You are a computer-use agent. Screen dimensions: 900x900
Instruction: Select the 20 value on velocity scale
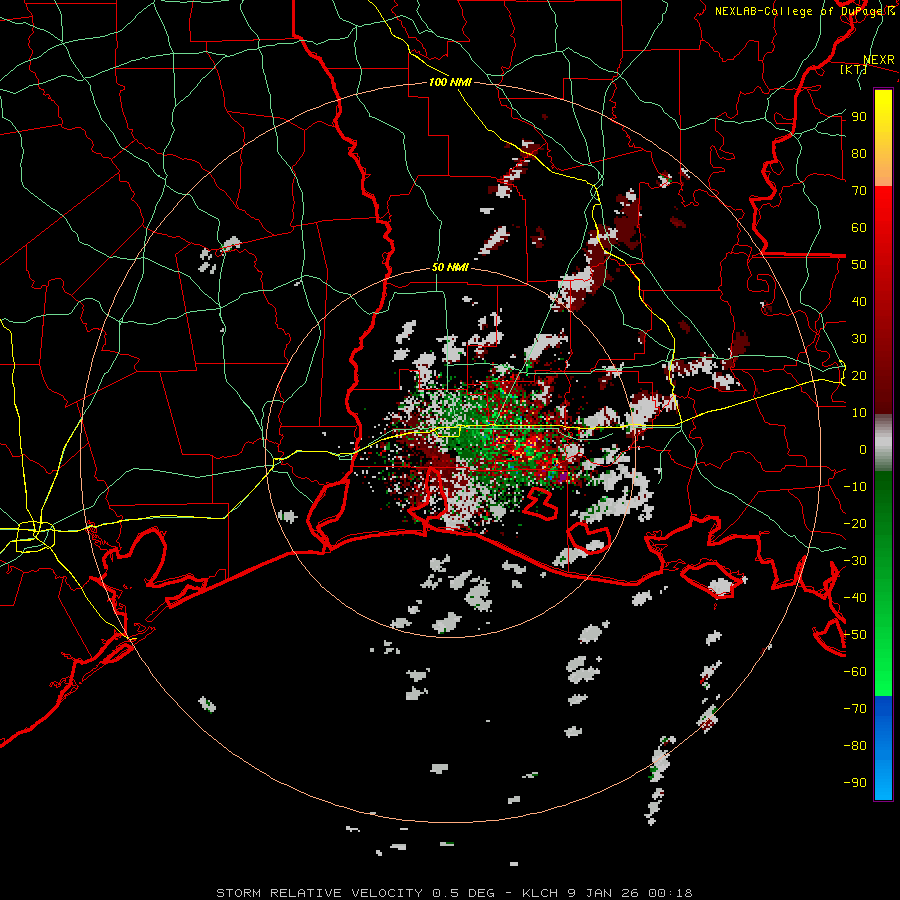pyautogui.click(x=859, y=376)
